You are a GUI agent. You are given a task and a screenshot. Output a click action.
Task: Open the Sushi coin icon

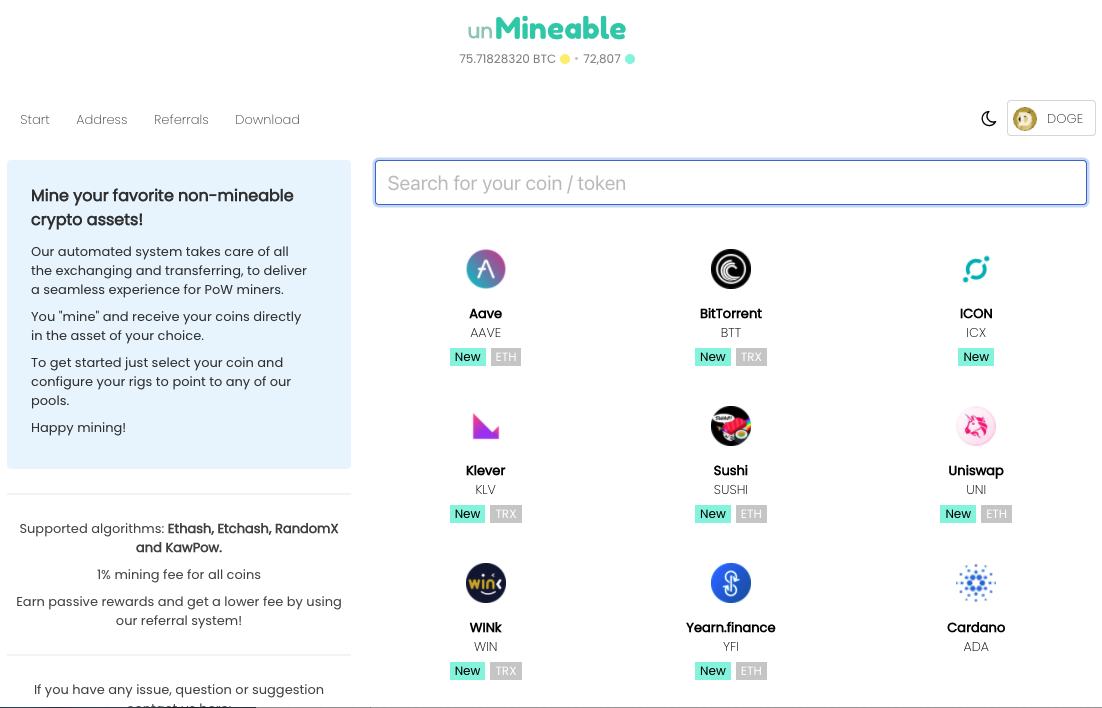click(x=730, y=426)
